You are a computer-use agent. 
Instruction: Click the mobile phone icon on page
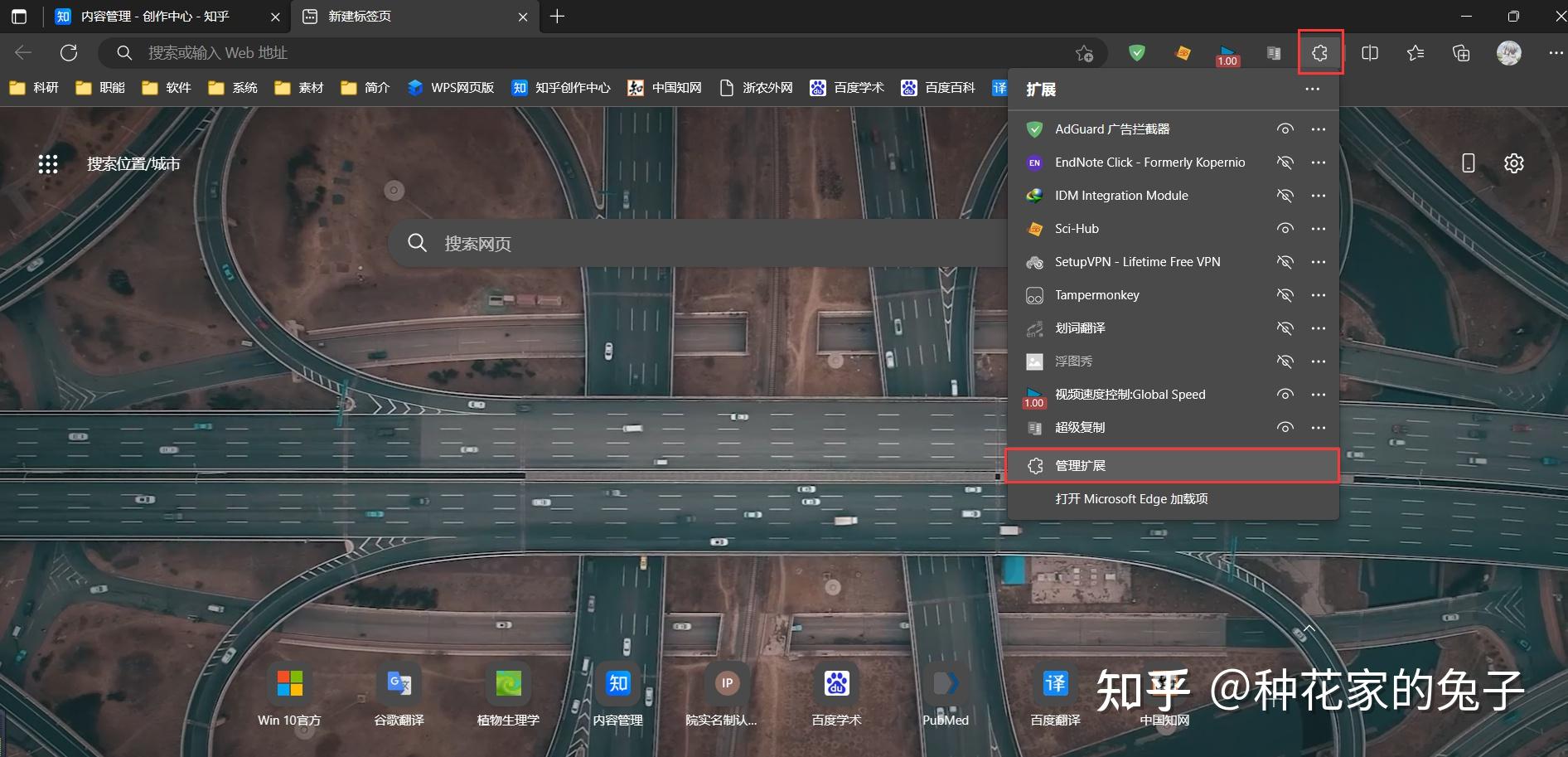(x=1468, y=163)
